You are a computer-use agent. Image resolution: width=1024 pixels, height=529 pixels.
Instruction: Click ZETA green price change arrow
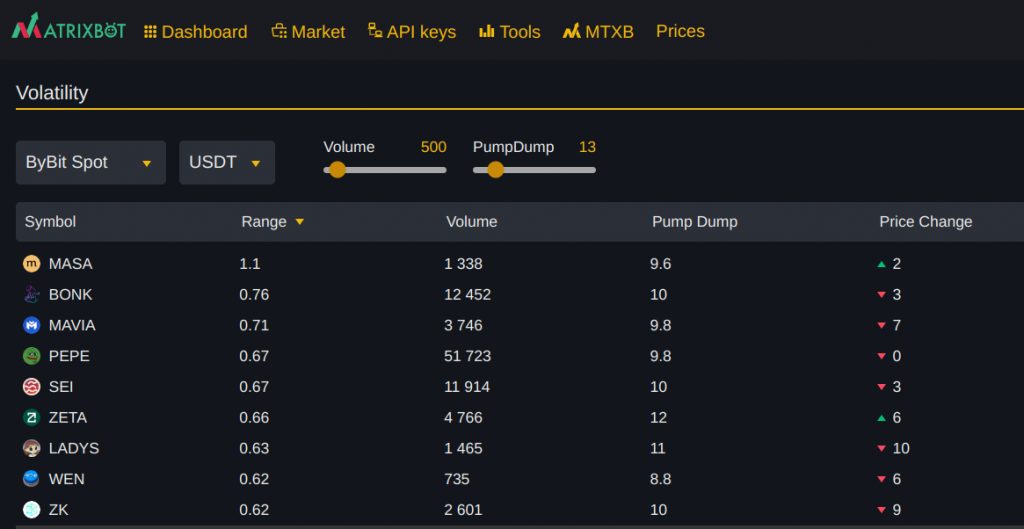coord(881,418)
